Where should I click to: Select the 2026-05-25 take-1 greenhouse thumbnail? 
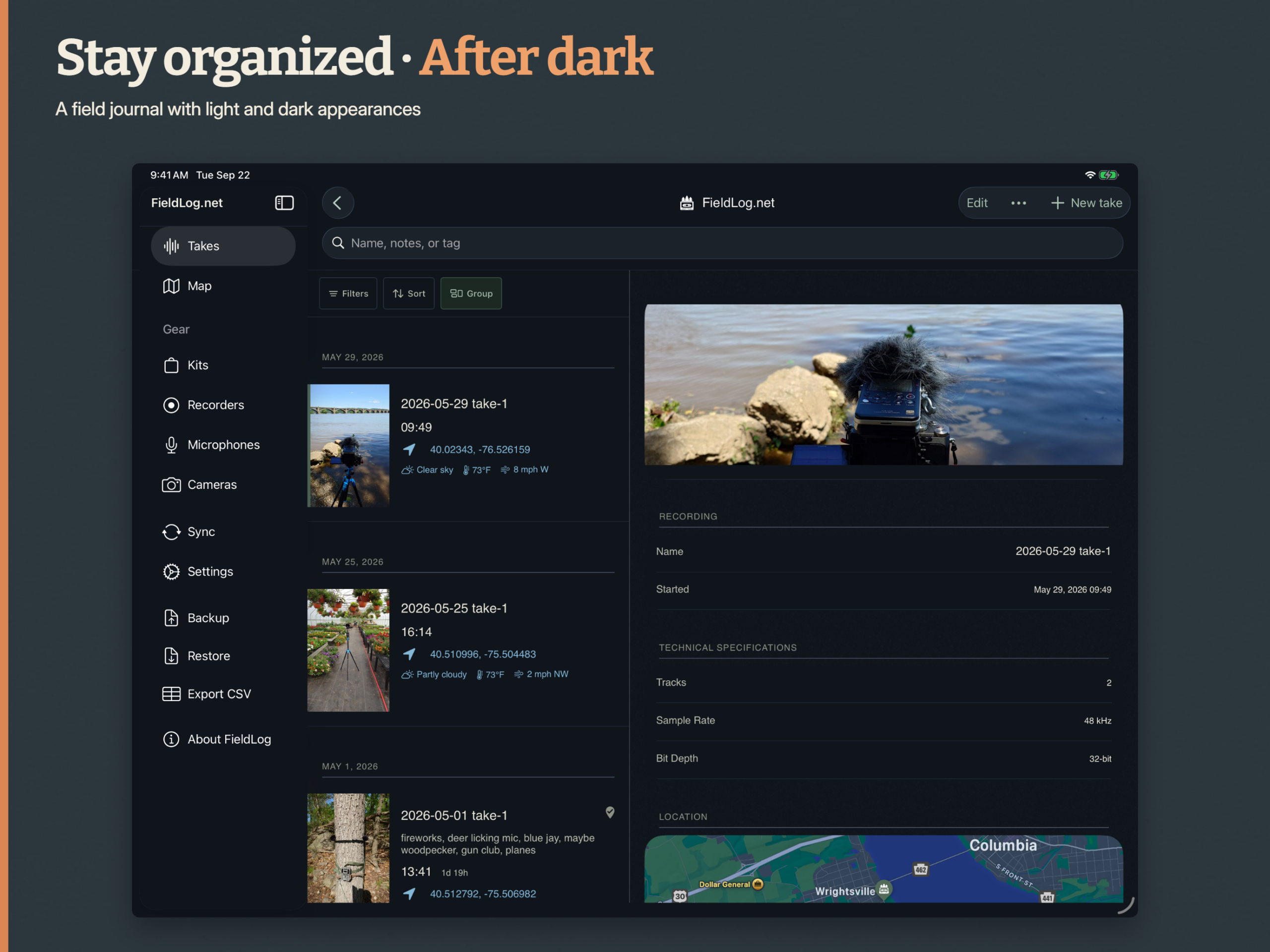348,651
